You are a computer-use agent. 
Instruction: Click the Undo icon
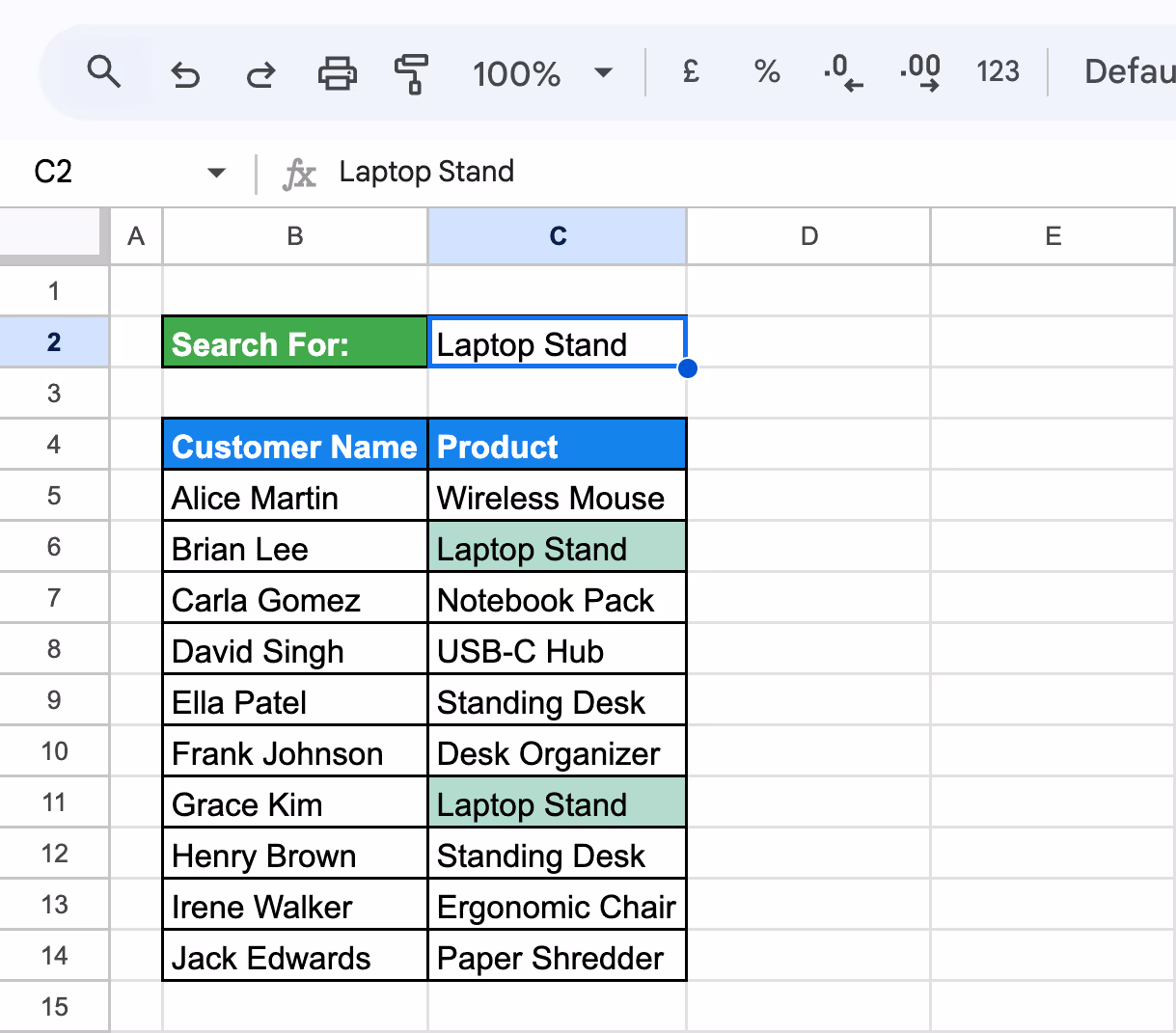184,71
